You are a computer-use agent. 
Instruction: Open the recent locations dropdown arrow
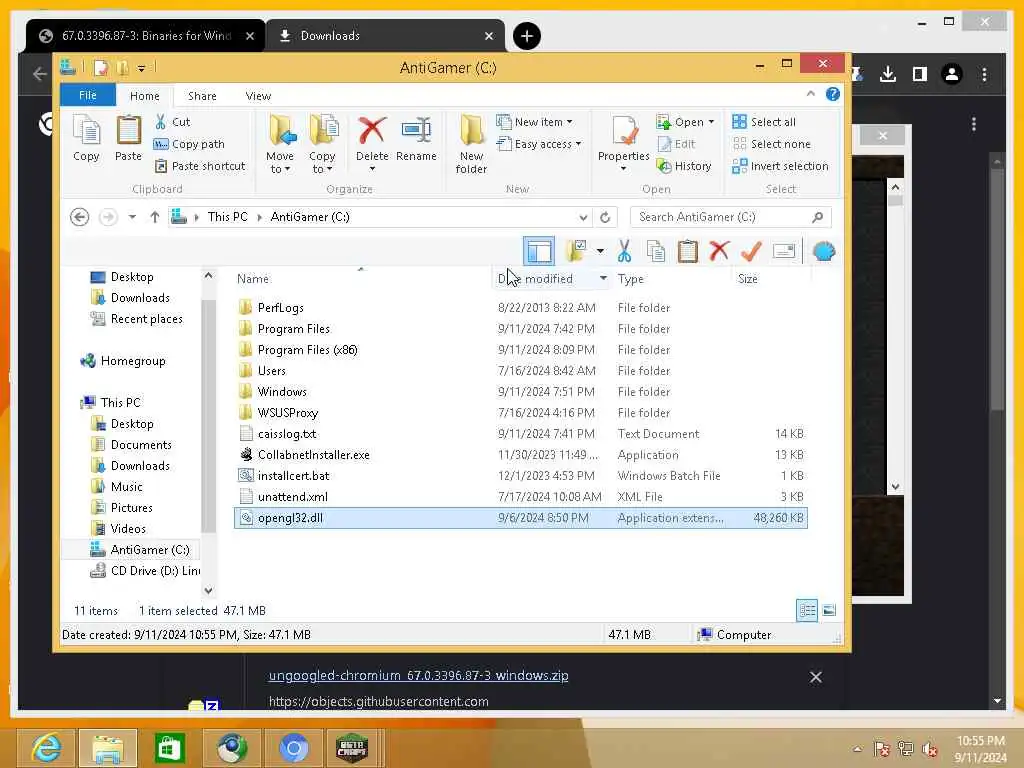pyautogui.click(x=132, y=217)
